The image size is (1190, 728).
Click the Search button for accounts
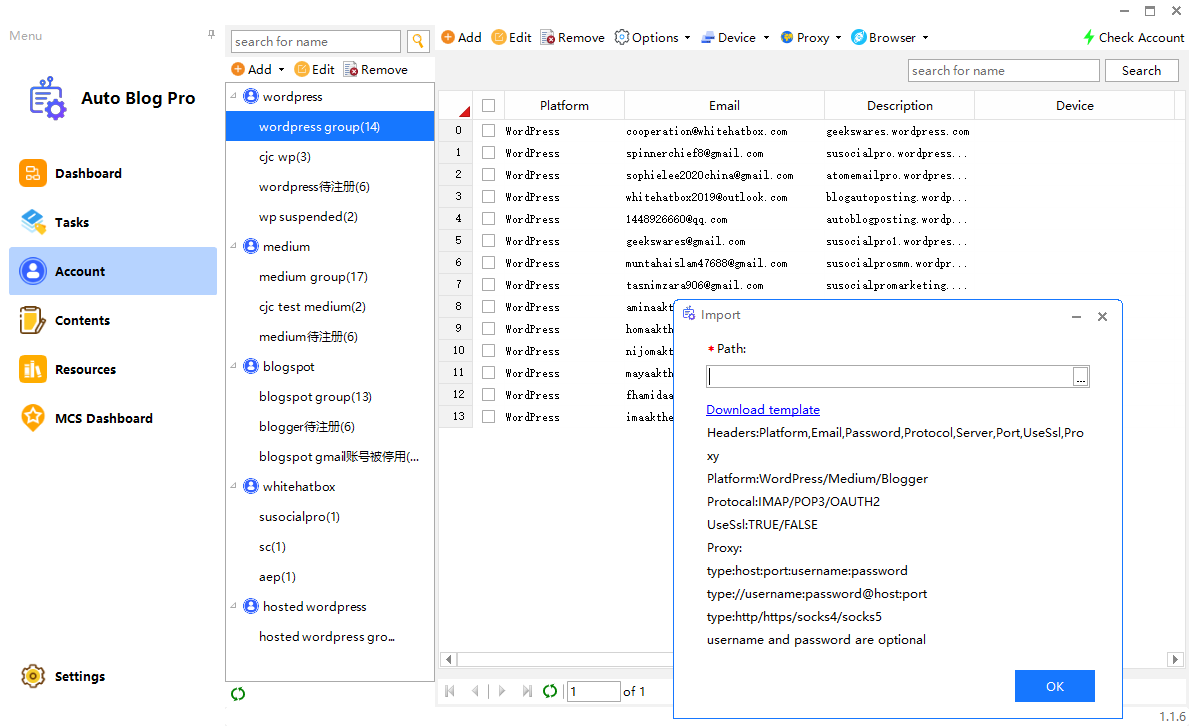point(1141,71)
